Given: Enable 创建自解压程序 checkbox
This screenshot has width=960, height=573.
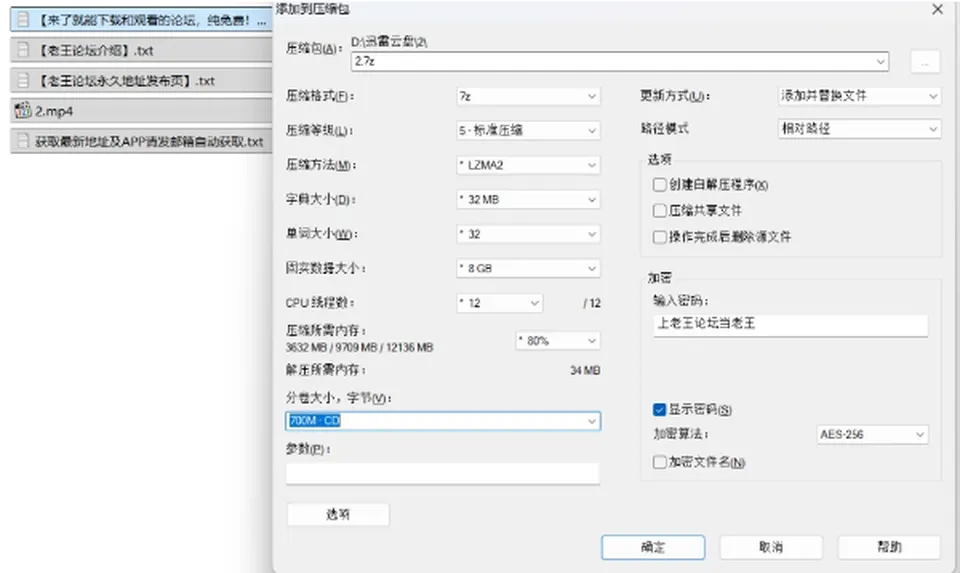Looking at the screenshot, I should click(659, 185).
